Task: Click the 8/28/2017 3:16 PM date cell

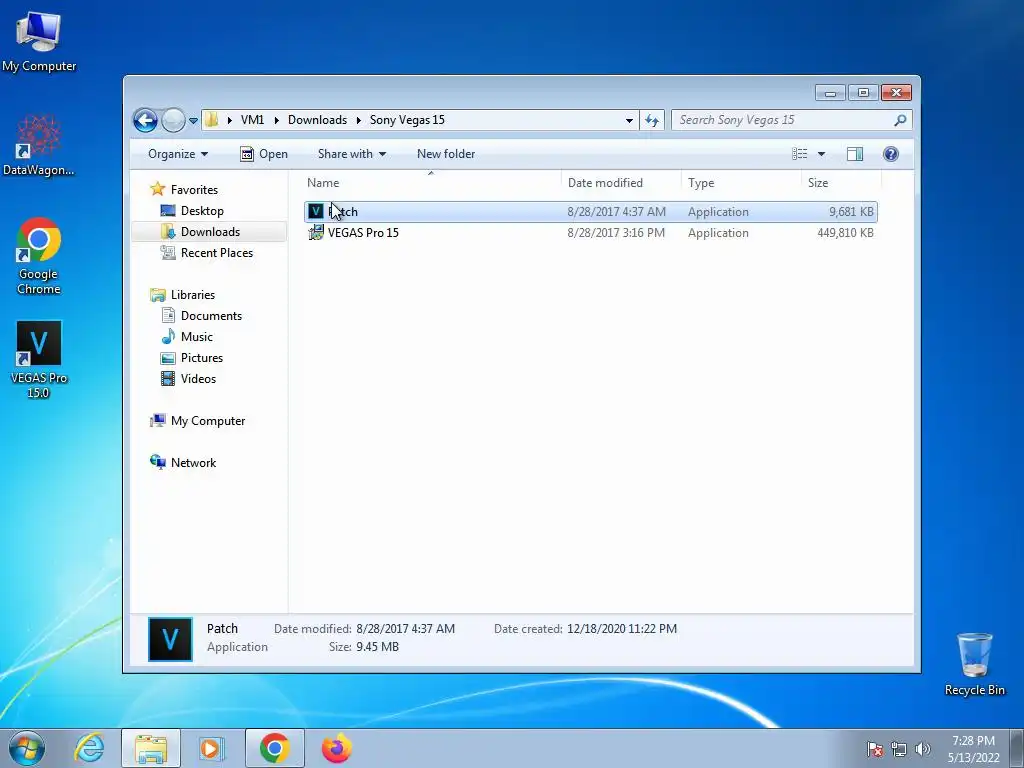Action: click(x=616, y=233)
